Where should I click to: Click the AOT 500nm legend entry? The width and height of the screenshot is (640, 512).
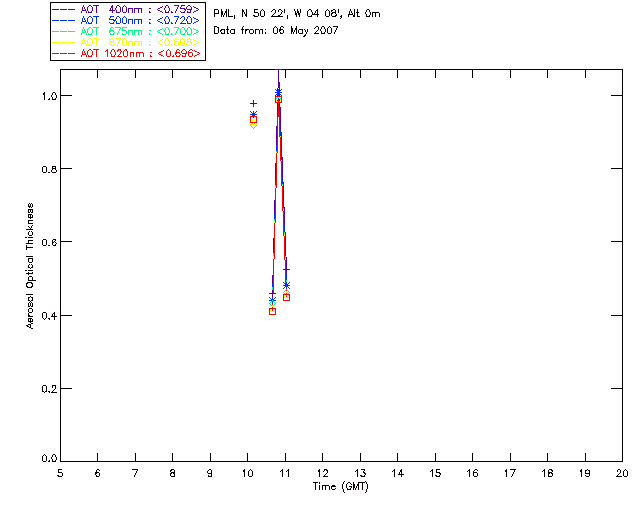coord(126,20)
